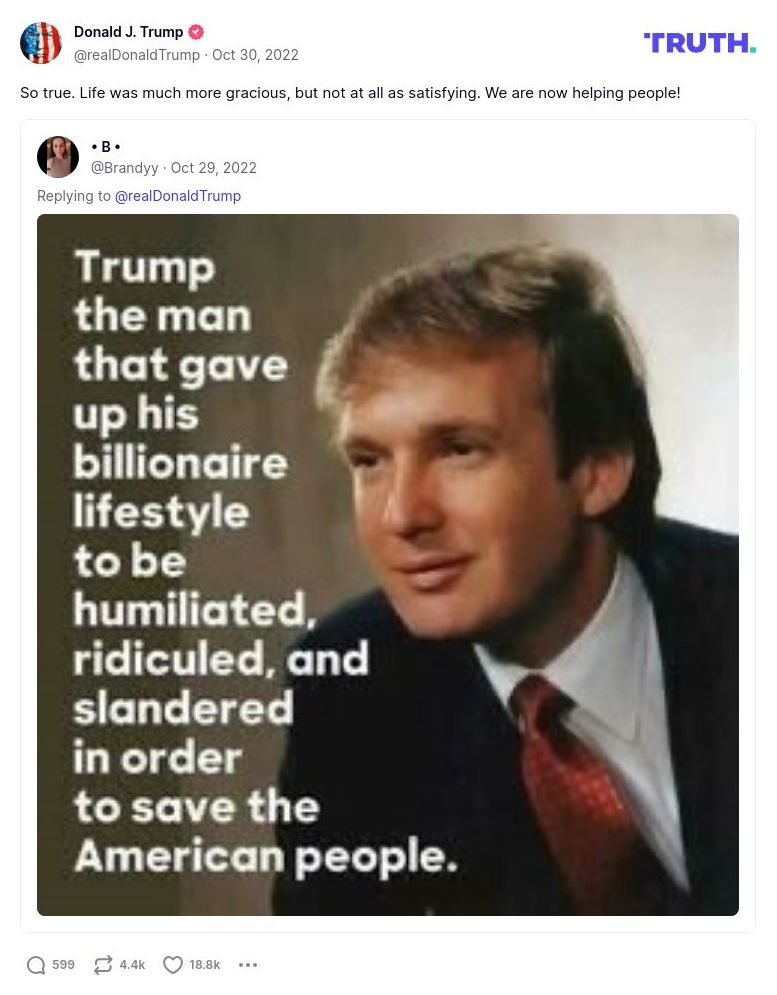Open Donald J. Trump's profile avatar
Screen dimensions: 777x995
click(41, 43)
